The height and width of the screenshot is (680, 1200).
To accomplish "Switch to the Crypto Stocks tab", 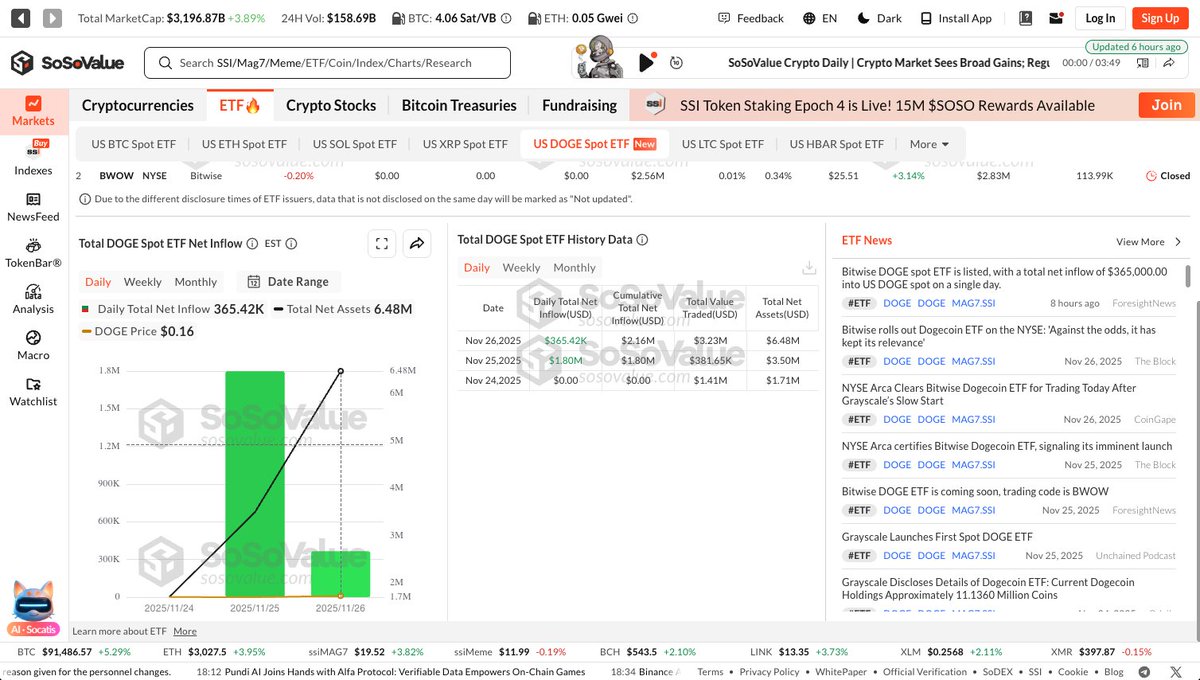I will (x=331, y=105).
